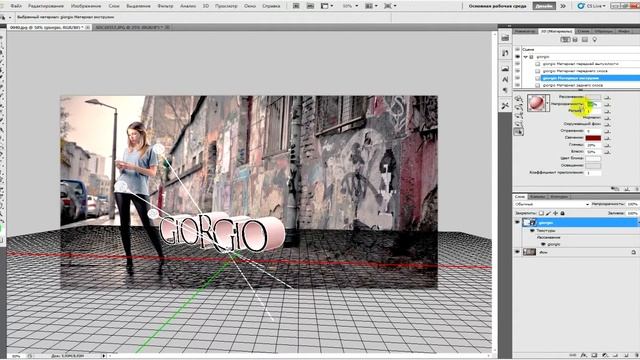
Task: Filter 3D panel by lights
Action: pyautogui.click(x=595, y=40)
